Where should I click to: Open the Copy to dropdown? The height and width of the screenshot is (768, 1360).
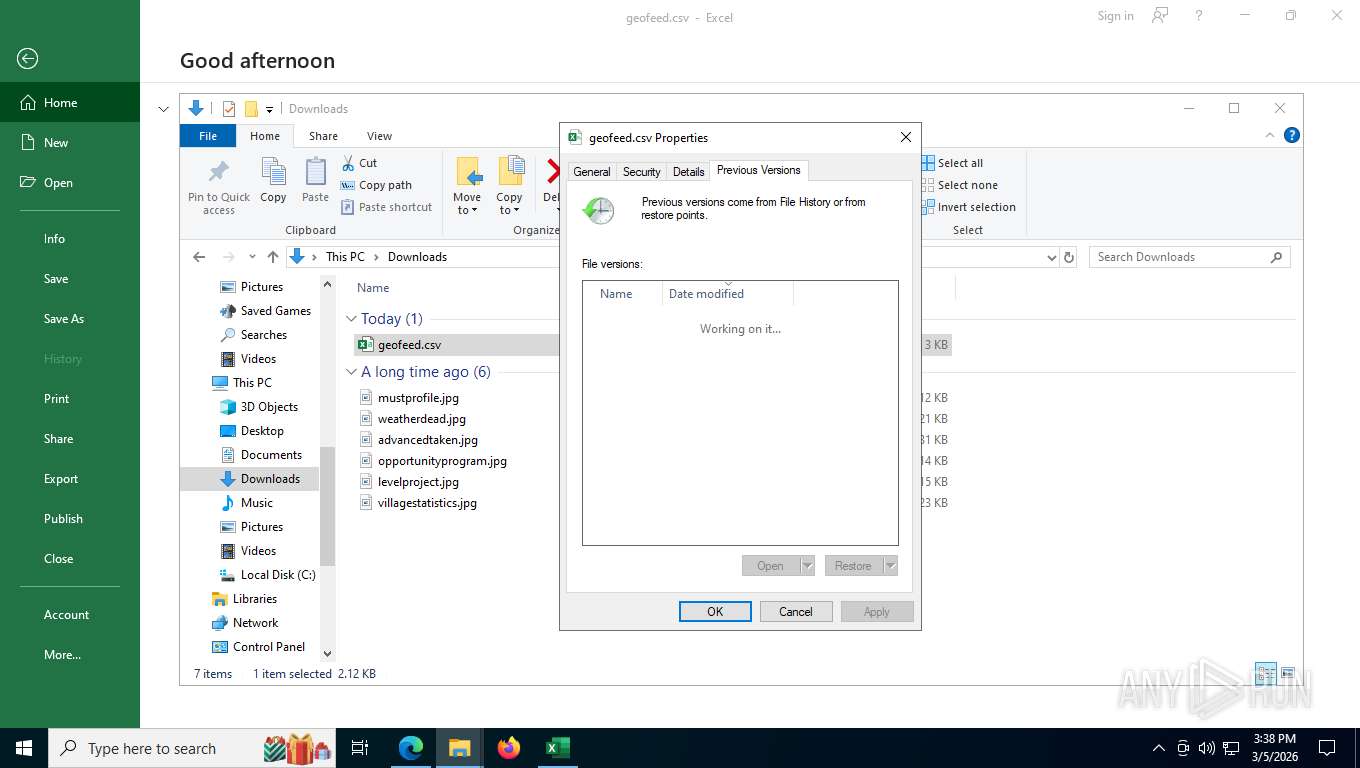510,186
